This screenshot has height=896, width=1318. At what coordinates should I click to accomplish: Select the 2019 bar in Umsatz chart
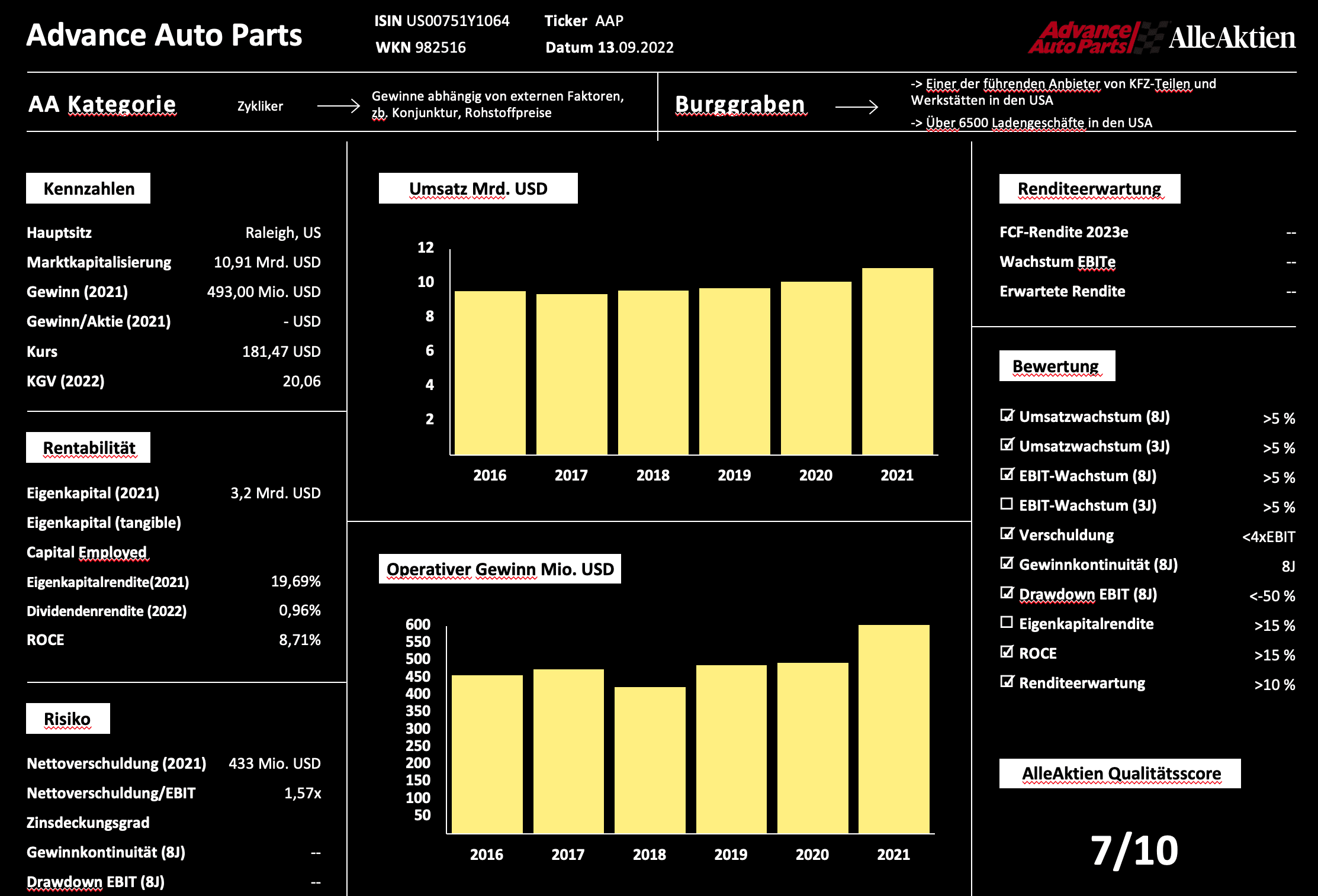[x=734, y=371]
